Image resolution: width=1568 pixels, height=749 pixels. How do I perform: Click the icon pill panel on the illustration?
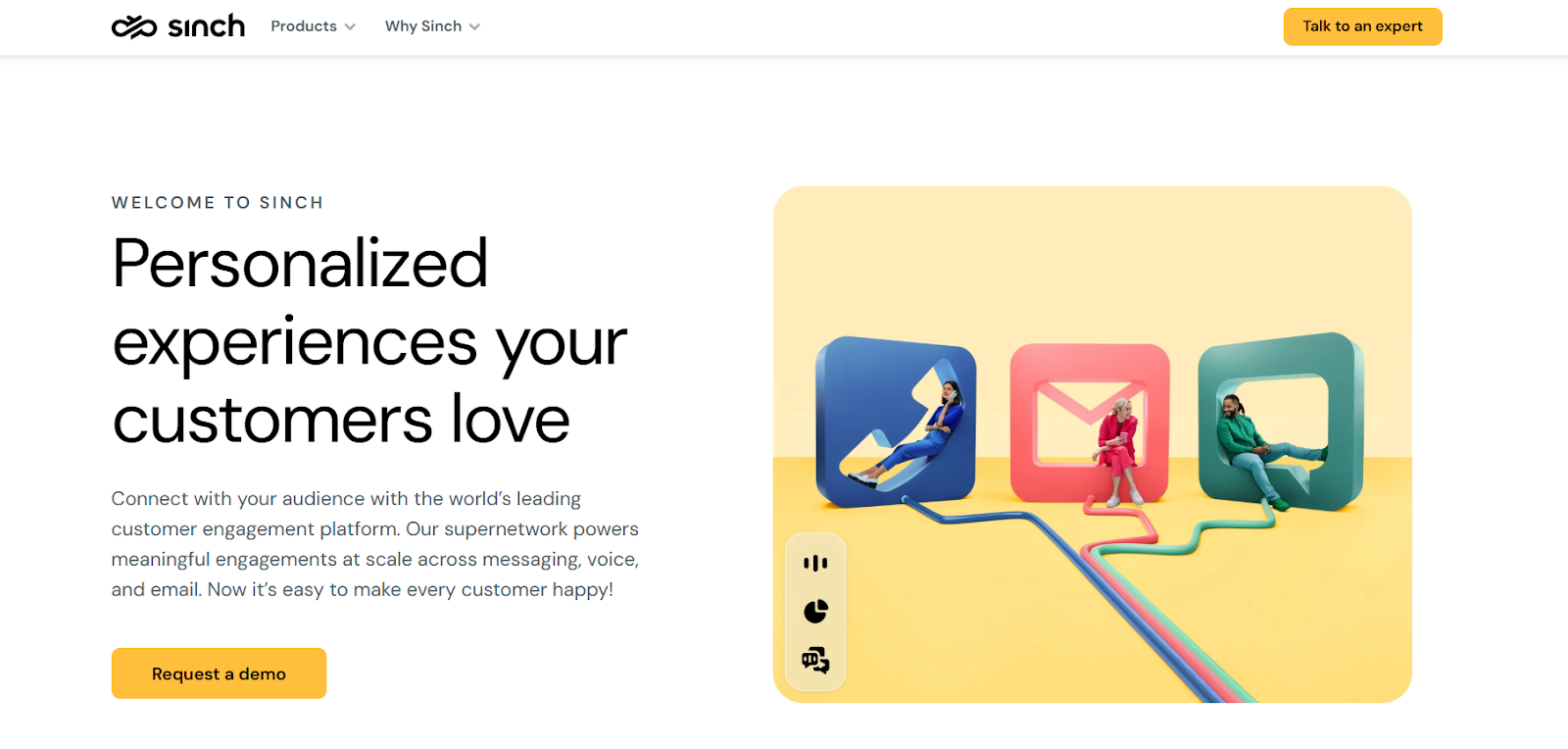click(x=815, y=612)
